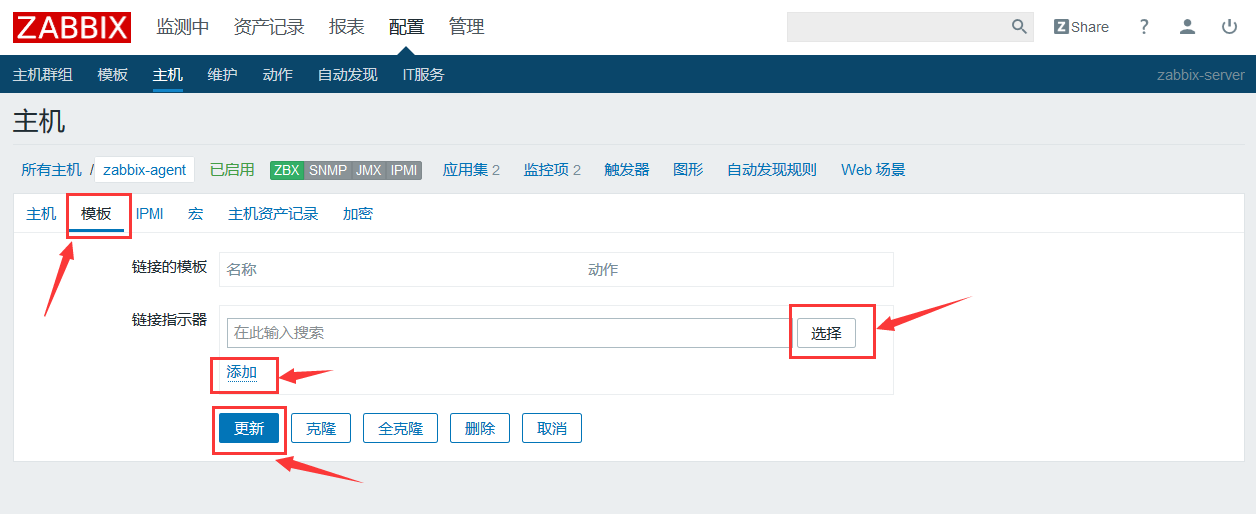Switch to the 主机 form tab

41,214
